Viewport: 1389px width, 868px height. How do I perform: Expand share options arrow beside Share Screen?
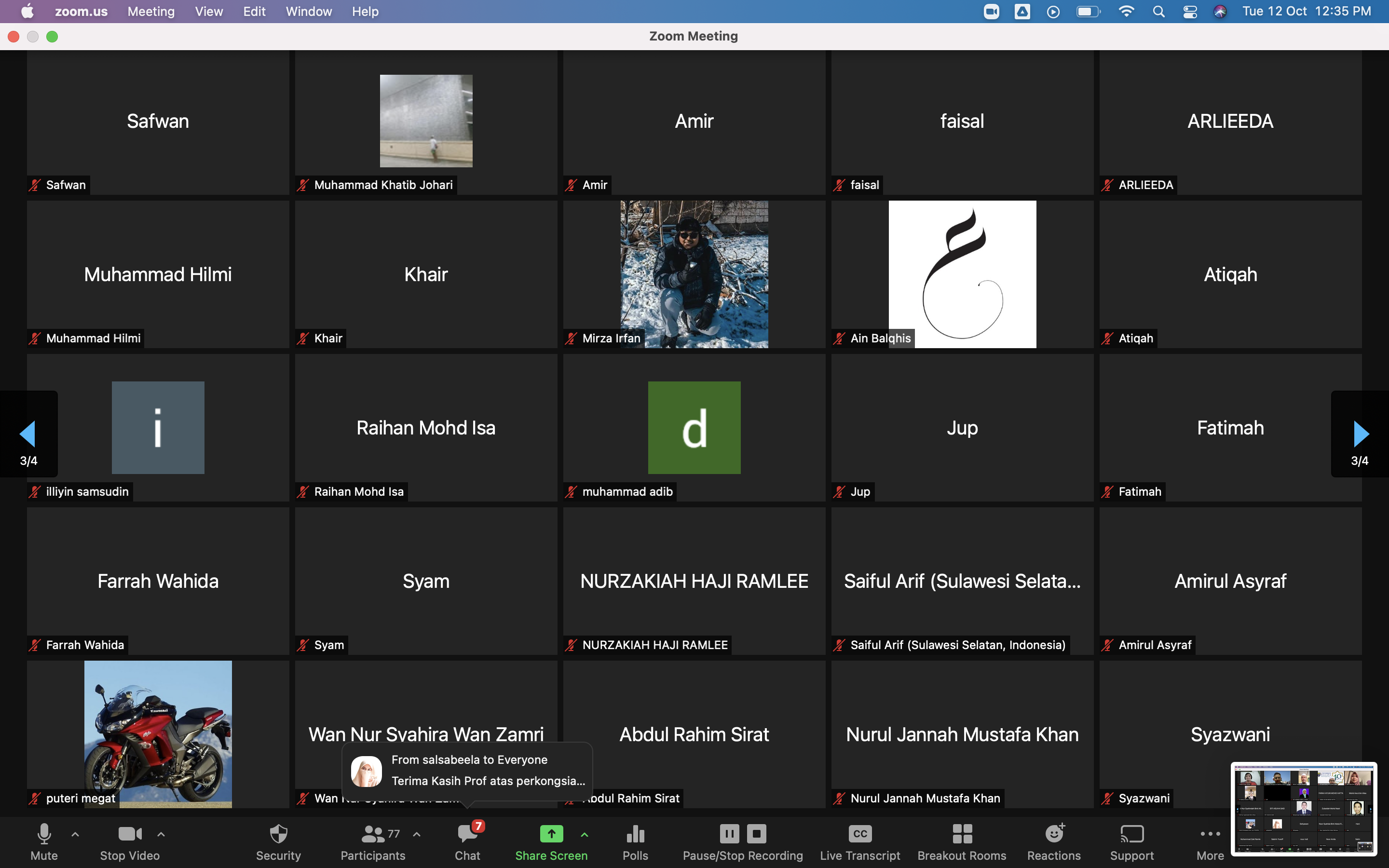[585, 834]
